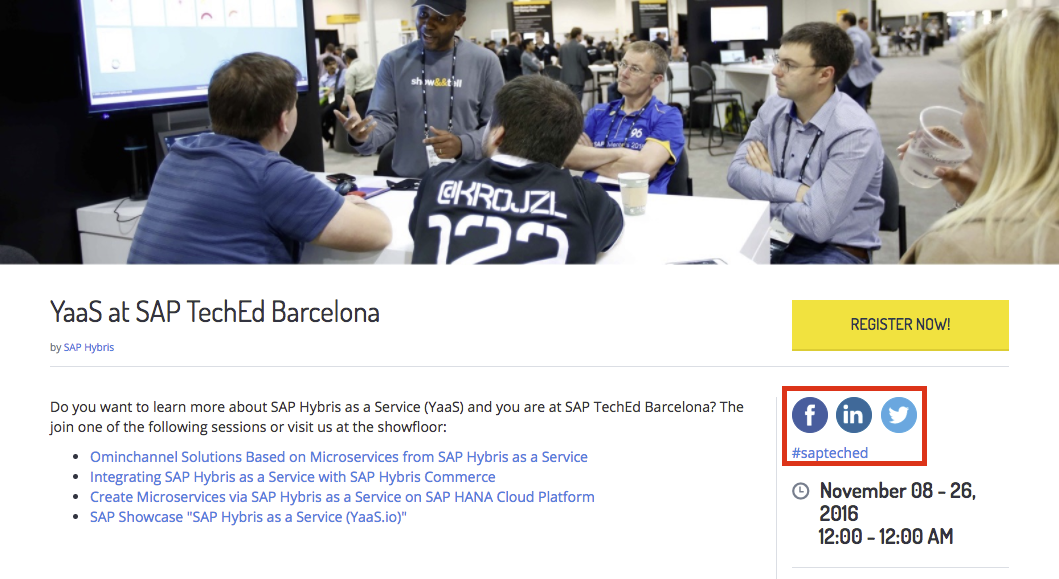Open SAP Hybris author link

pyautogui.click(x=88, y=347)
